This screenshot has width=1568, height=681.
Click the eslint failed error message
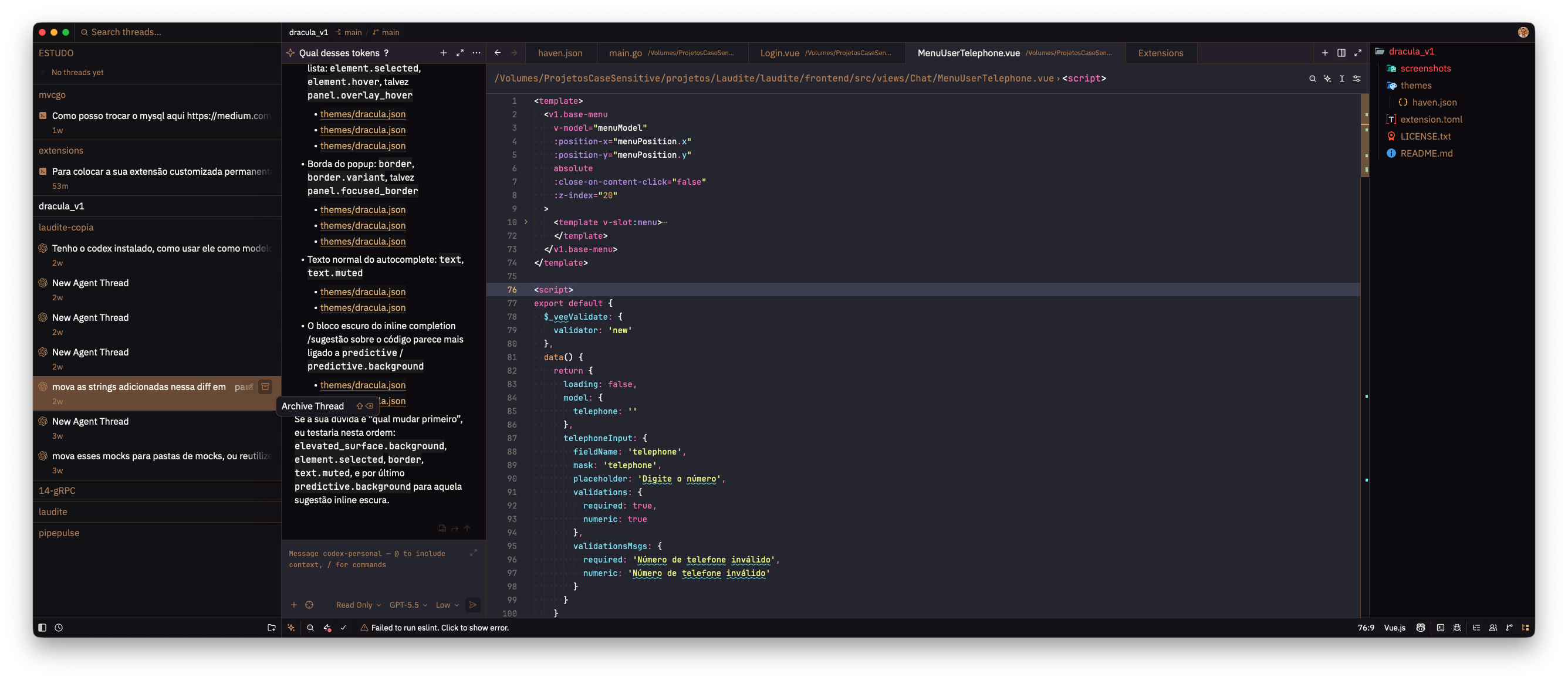tap(440, 628)
